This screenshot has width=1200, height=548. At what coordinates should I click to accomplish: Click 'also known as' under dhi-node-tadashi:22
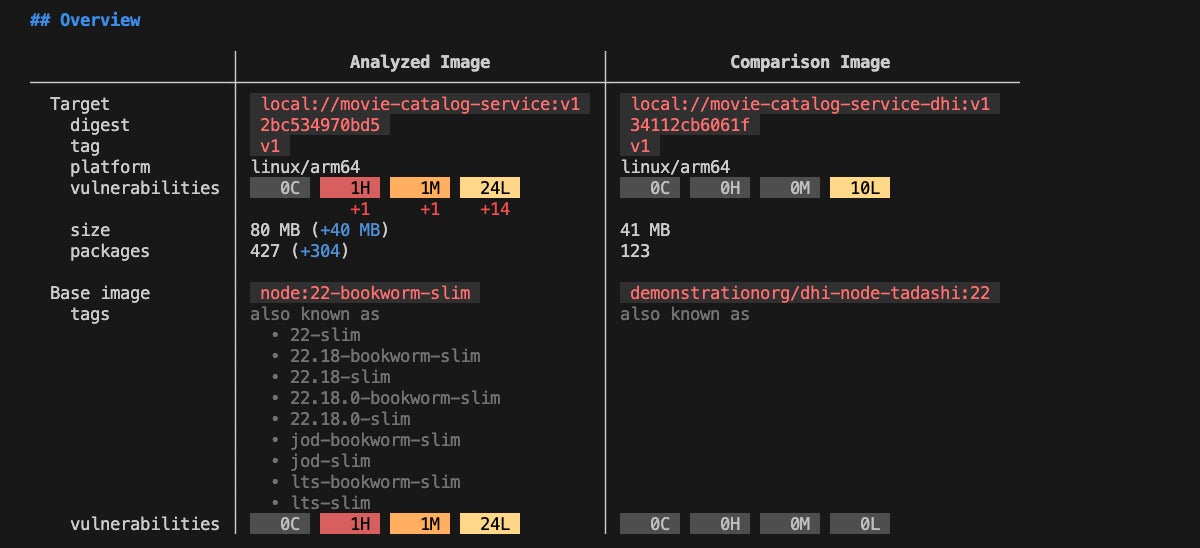pyautogui.click(x=685, y=314)
